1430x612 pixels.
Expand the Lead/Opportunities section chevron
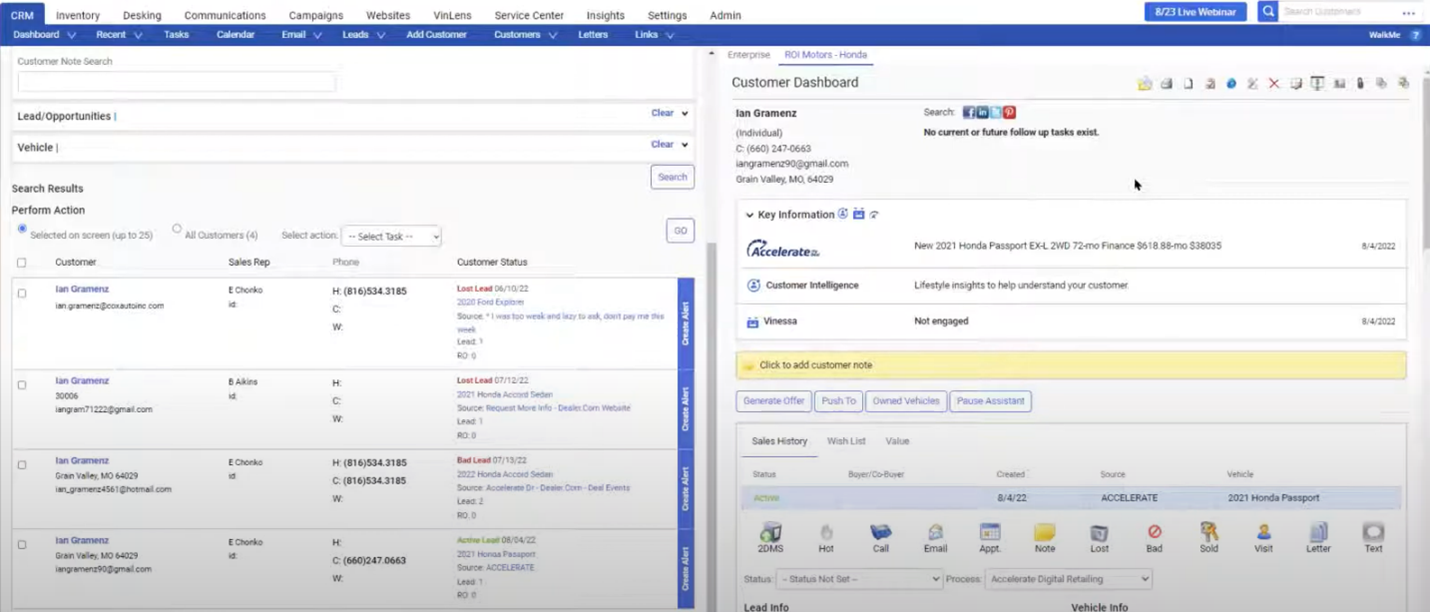(685, 114)
